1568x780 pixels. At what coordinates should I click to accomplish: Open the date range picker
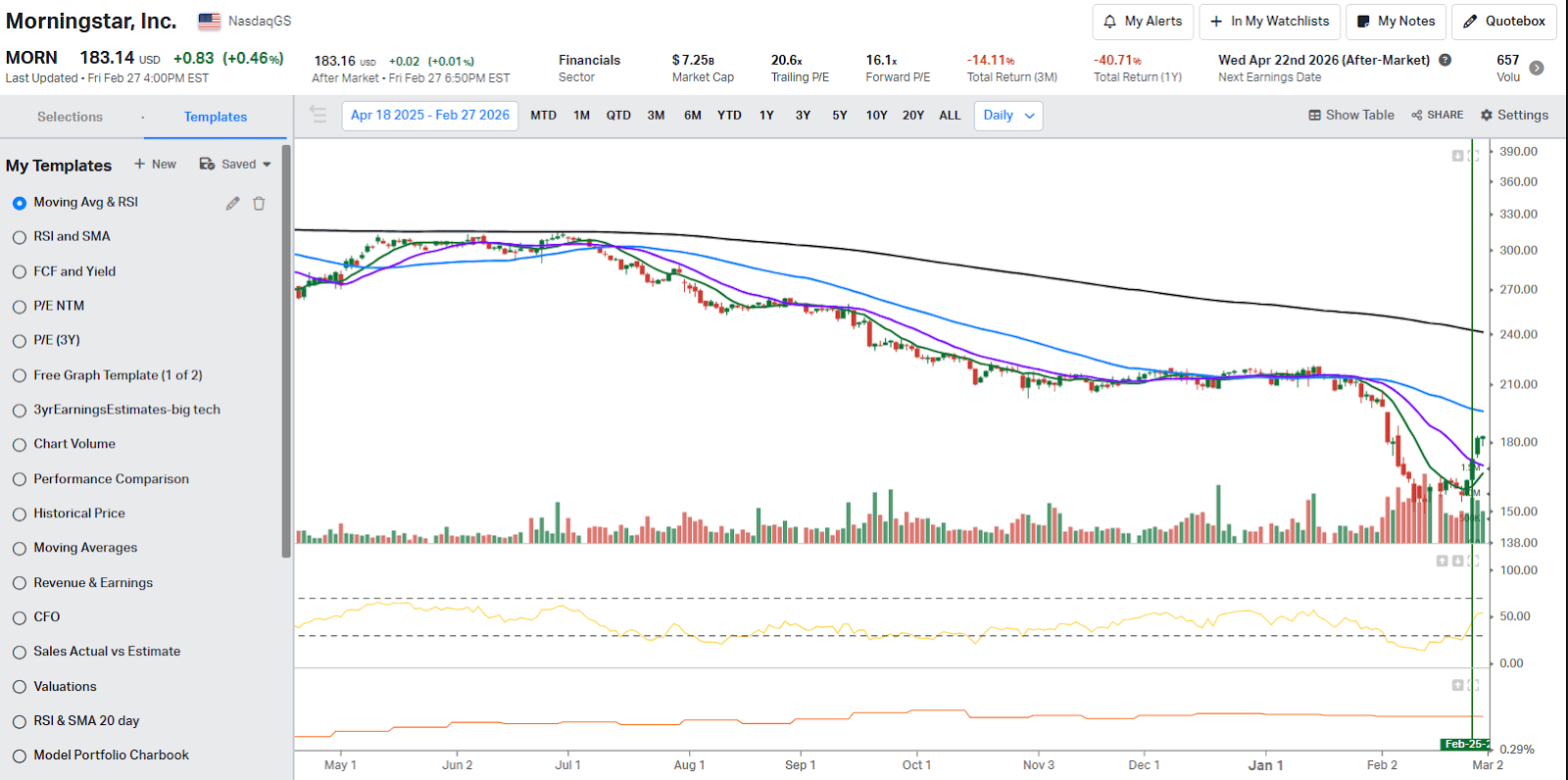pos(430,115)
